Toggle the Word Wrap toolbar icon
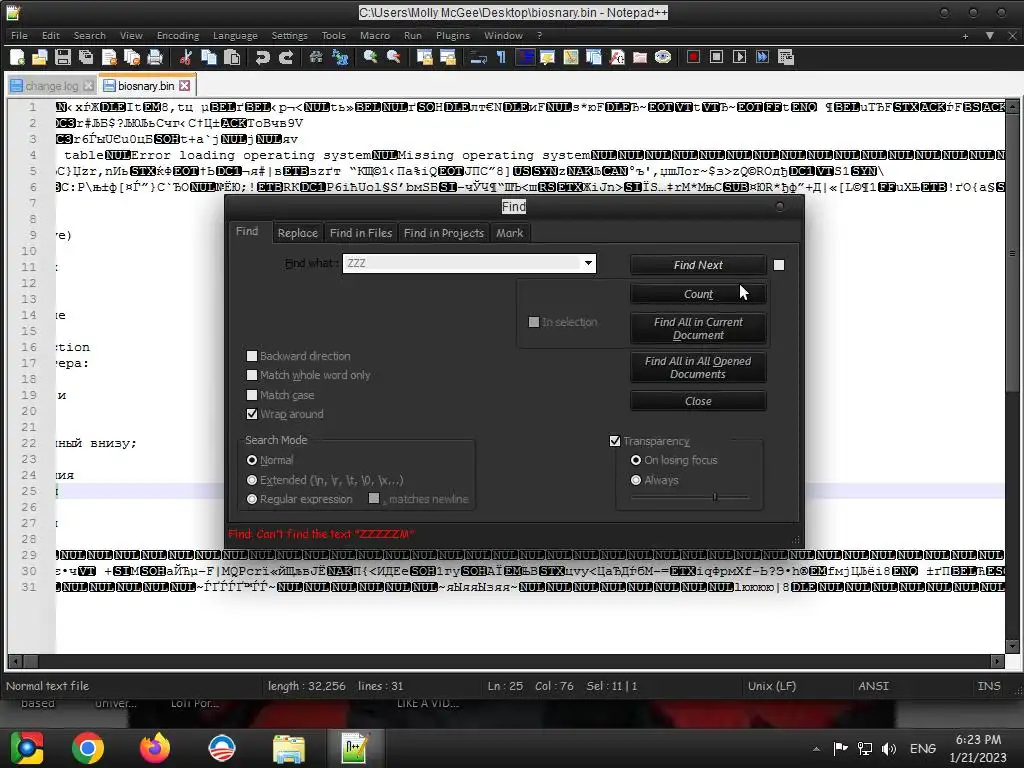 click(x=479, y=57)
